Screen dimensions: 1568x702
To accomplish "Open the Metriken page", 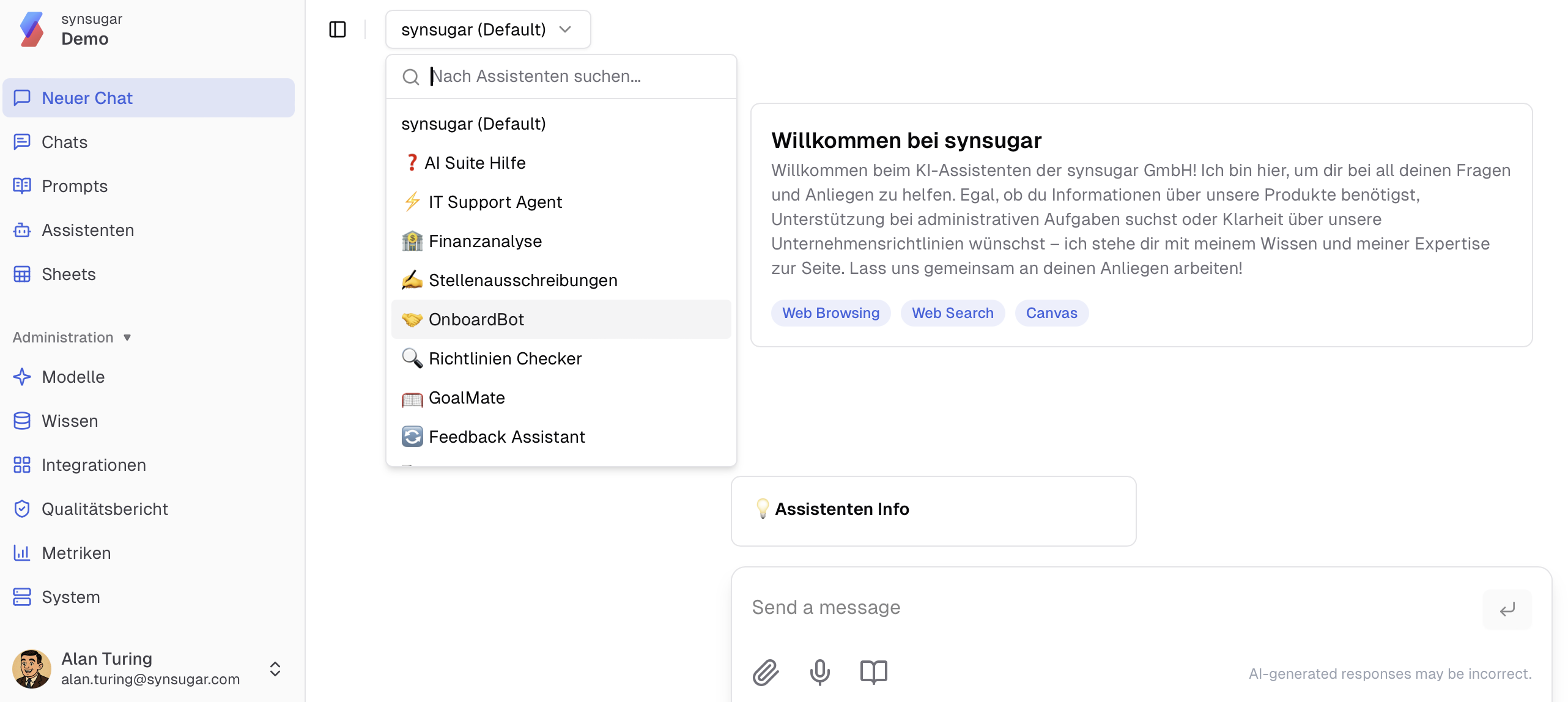I will tap(77, 553).
